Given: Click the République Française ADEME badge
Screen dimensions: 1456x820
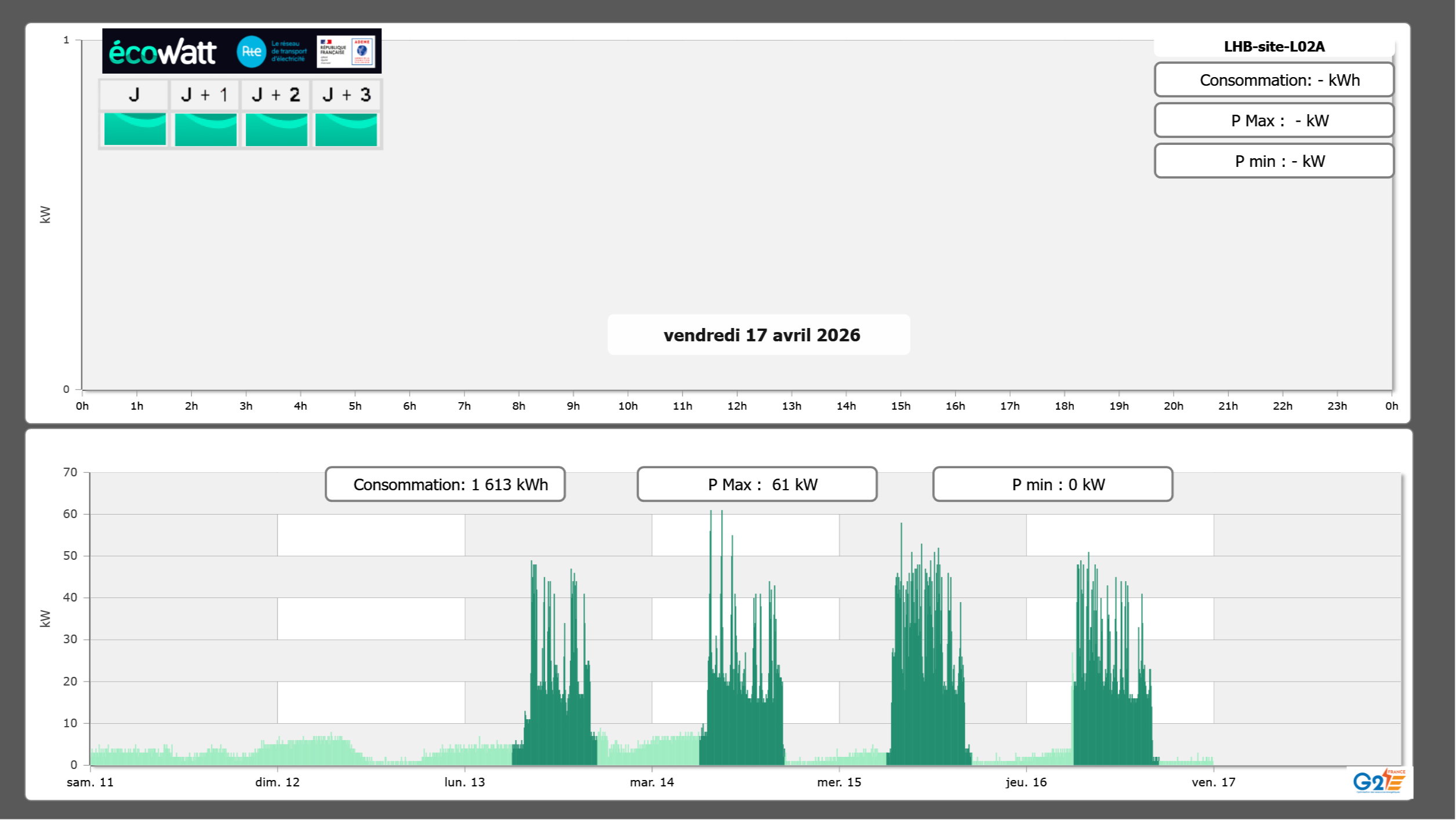Looking at the screenshot, I should [346, 52].
